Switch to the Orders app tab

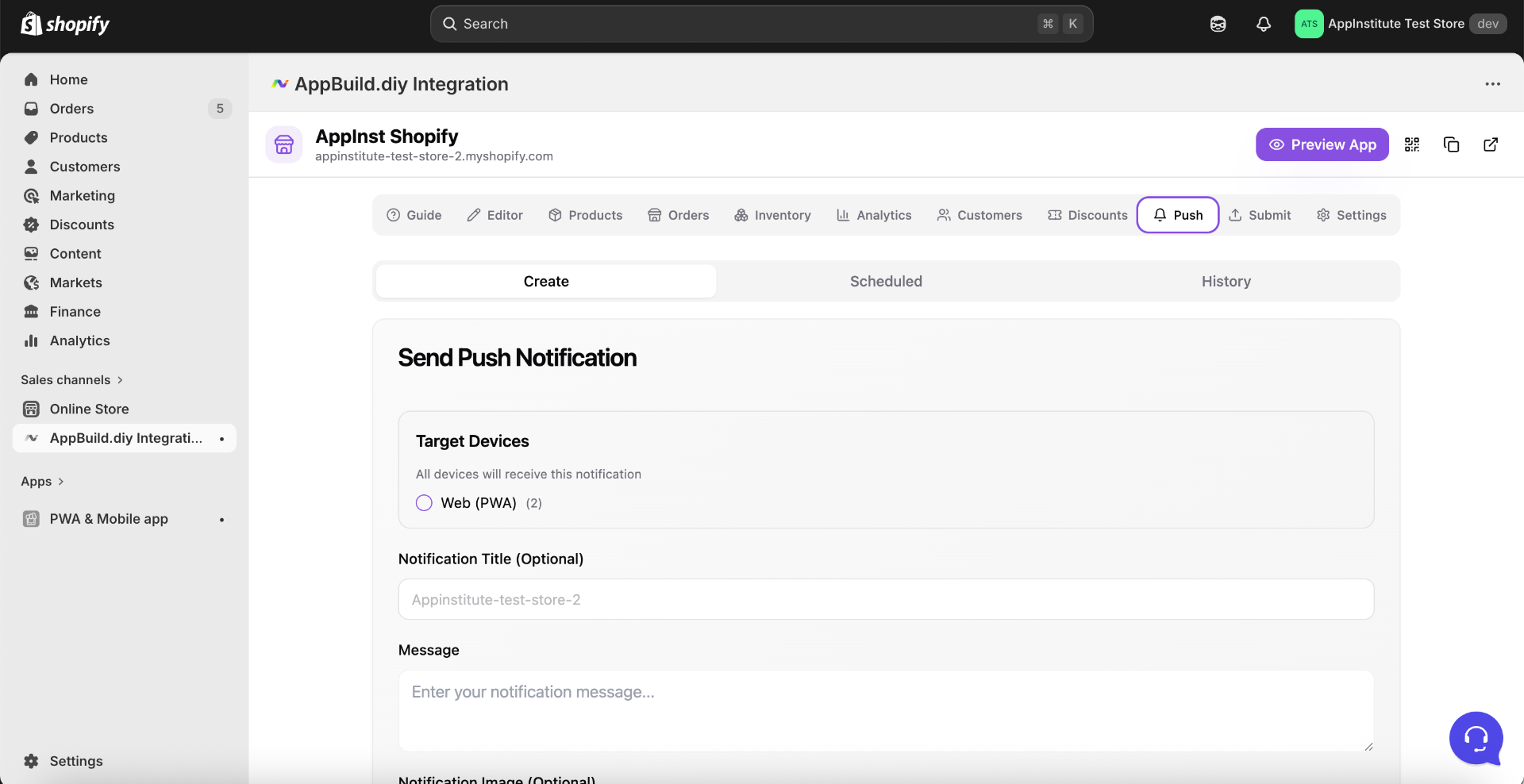(x=678, y=215)
